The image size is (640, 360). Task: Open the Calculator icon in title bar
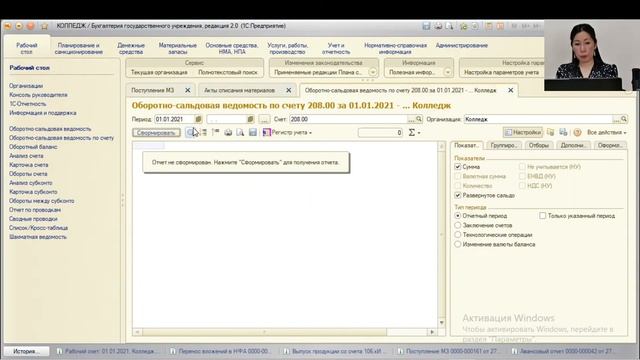tap(489, 26)
